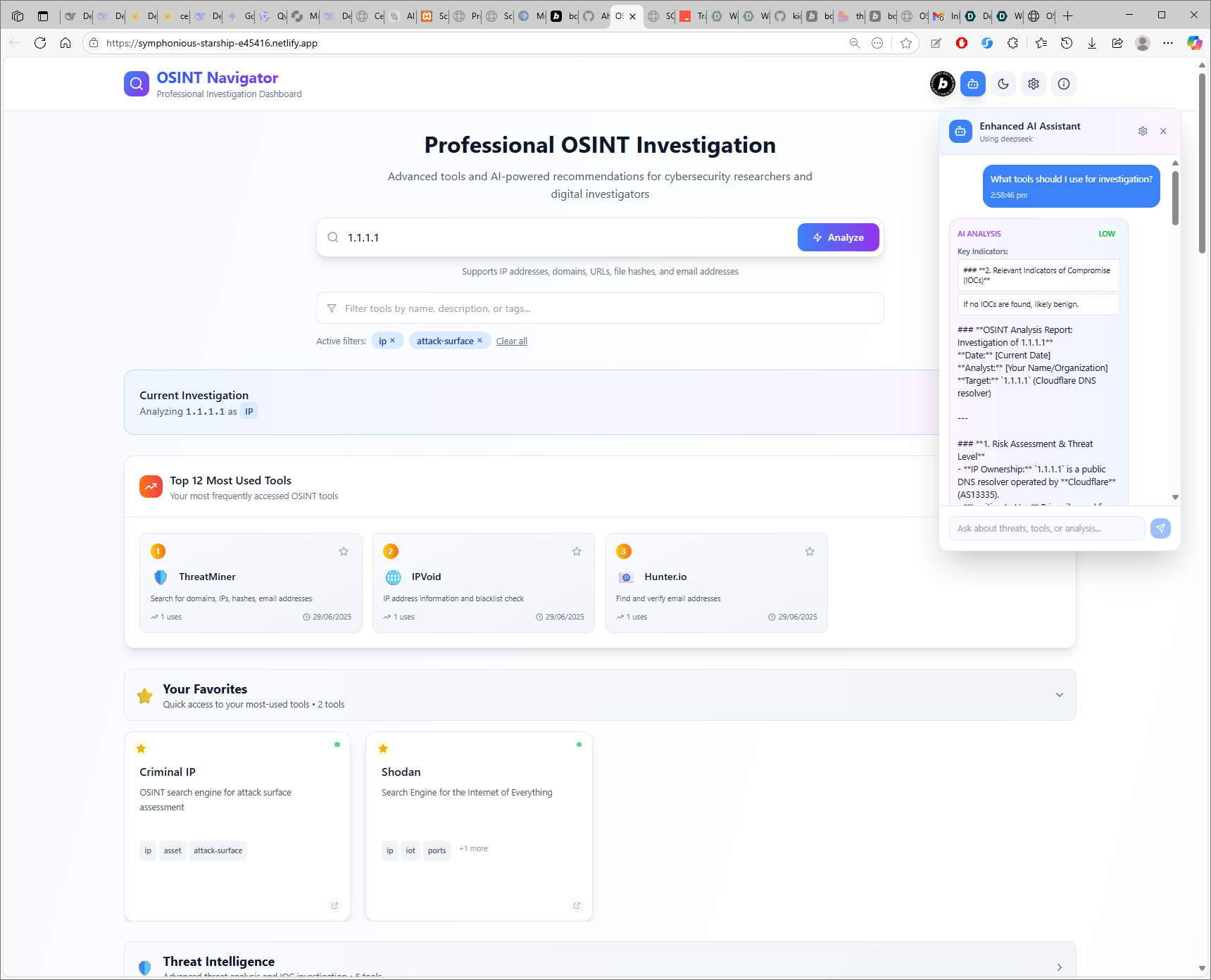
Task: Click the IPVoid globe icon
Action: click(394, 577)
